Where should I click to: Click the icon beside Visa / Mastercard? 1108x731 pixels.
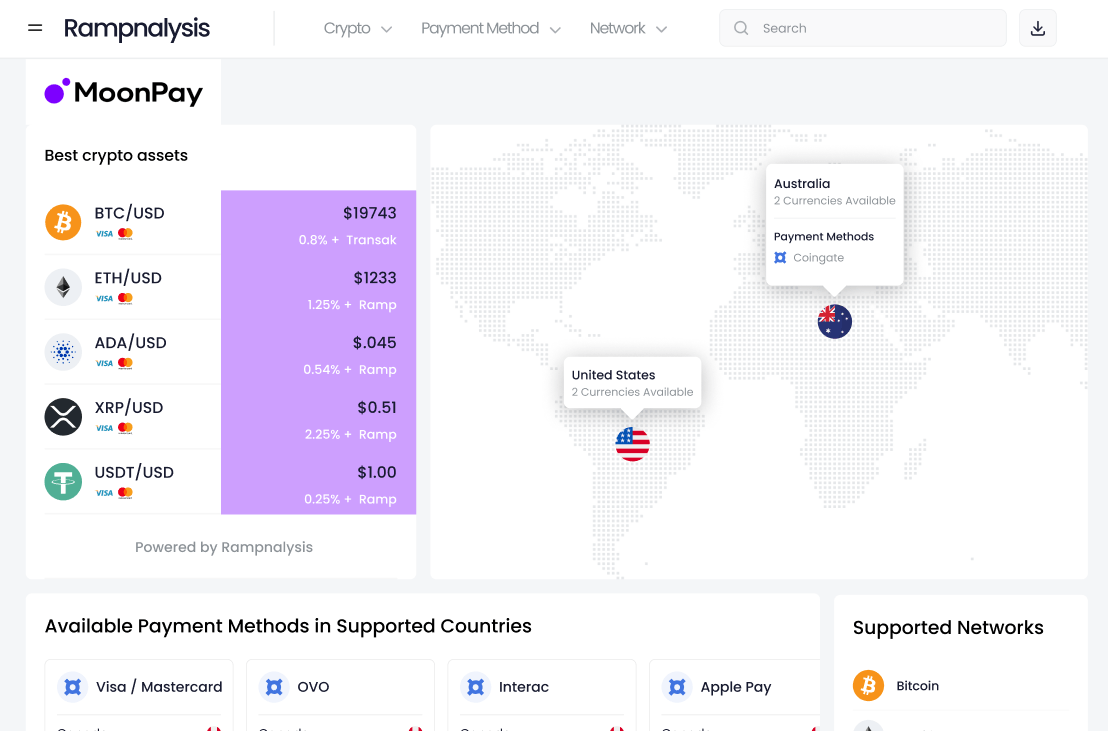pos(73,687)
